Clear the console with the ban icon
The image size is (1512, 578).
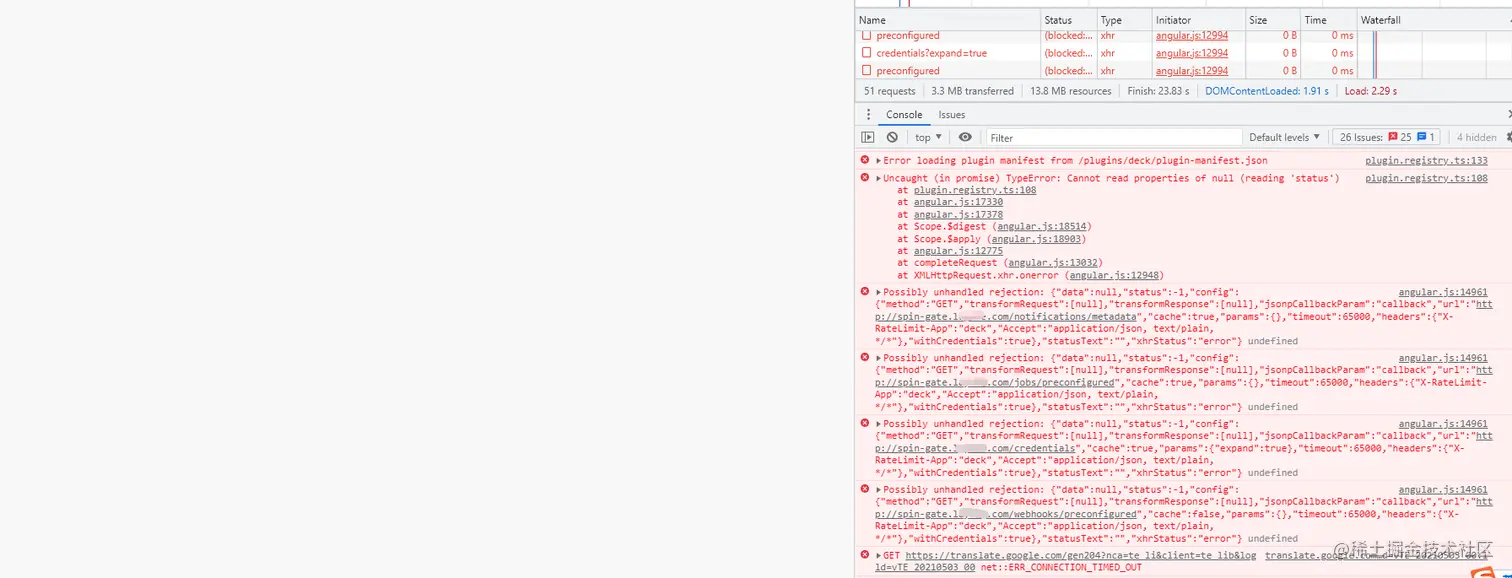pos(892,137)
